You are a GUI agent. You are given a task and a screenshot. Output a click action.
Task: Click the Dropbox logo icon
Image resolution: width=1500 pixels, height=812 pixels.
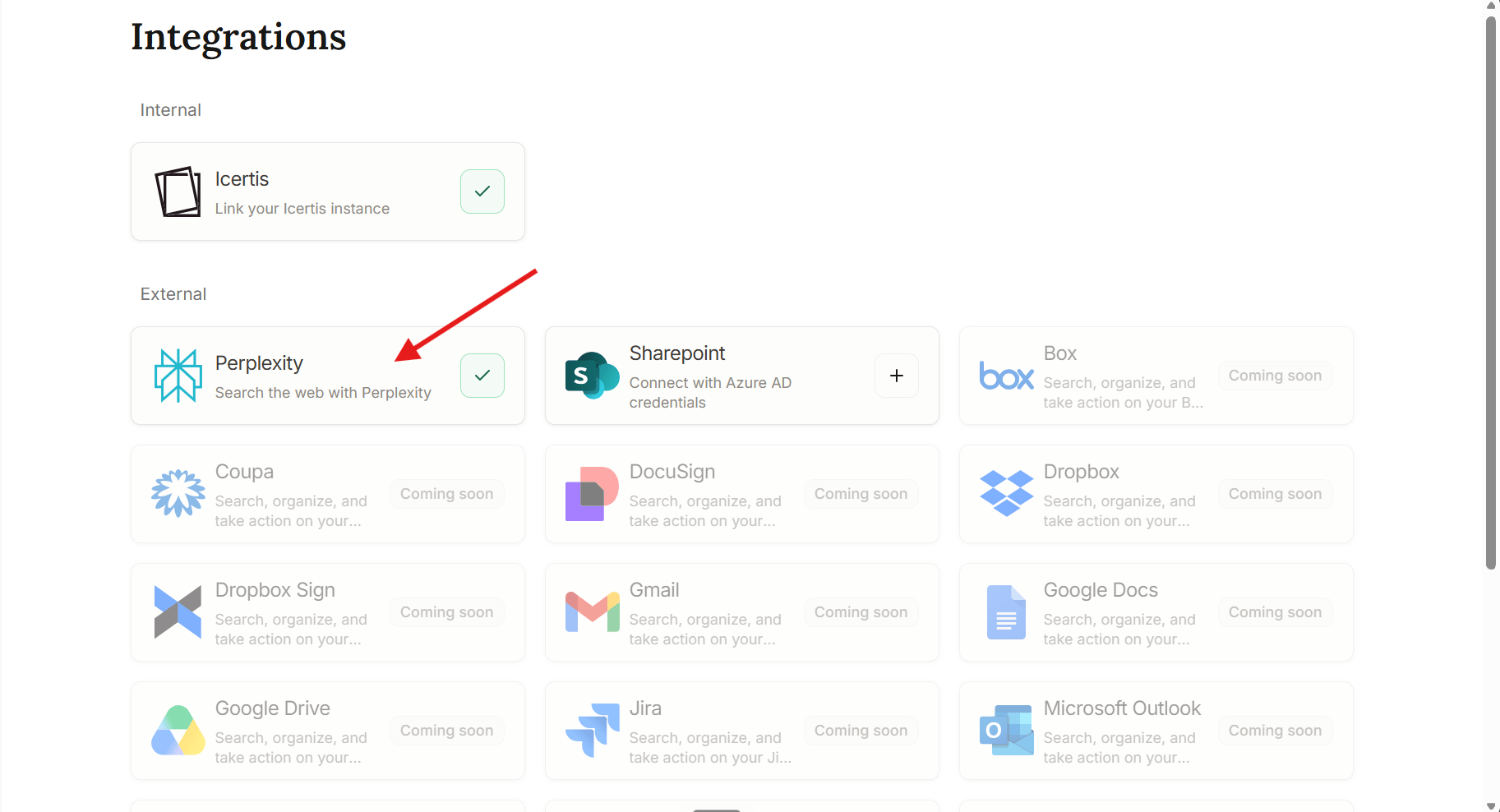coord(1006,493)
